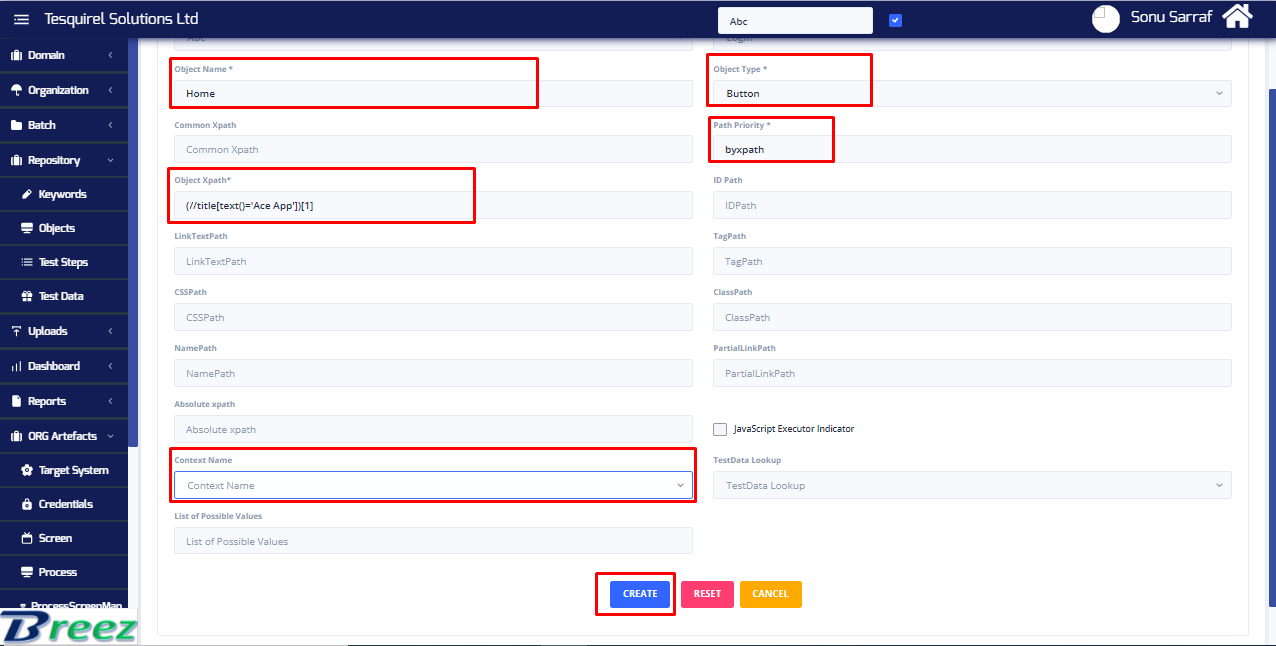Screen dimensions: 1276x646
Task: Click List of Possible Values field
Action: pos(433,541)
